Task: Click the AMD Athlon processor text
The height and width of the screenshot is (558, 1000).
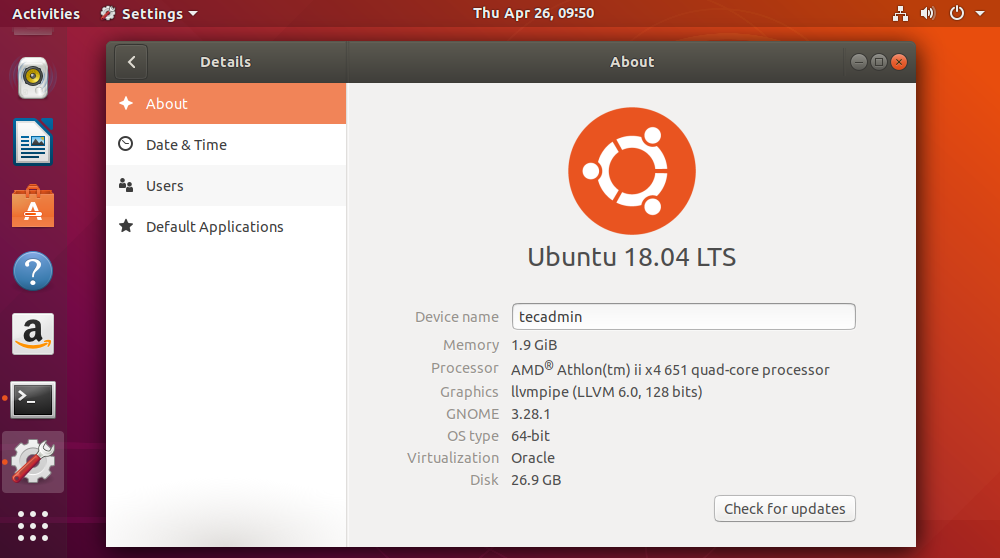Action: click(x=670, y=369)
